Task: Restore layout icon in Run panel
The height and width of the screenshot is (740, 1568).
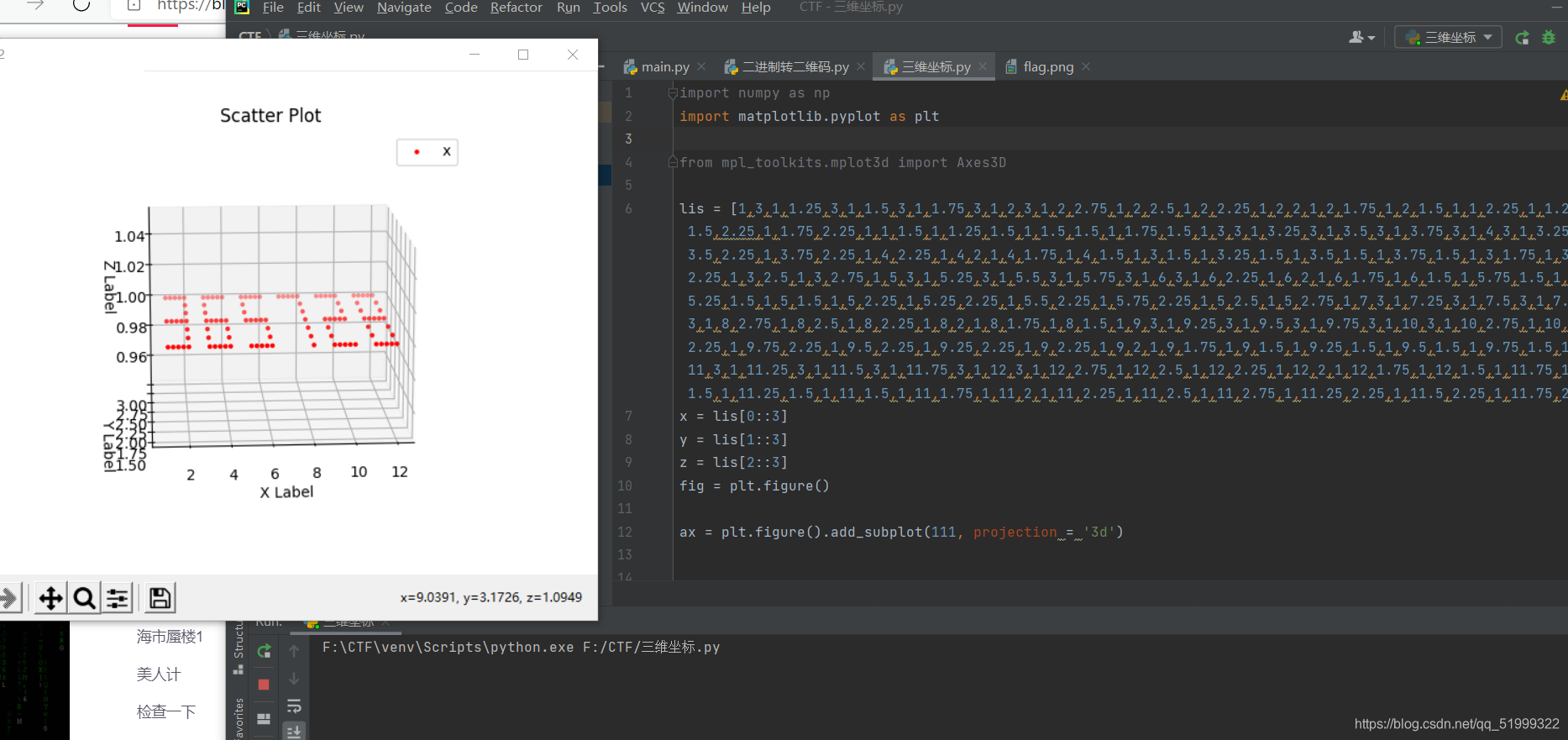Action: [x=264, y=719]
